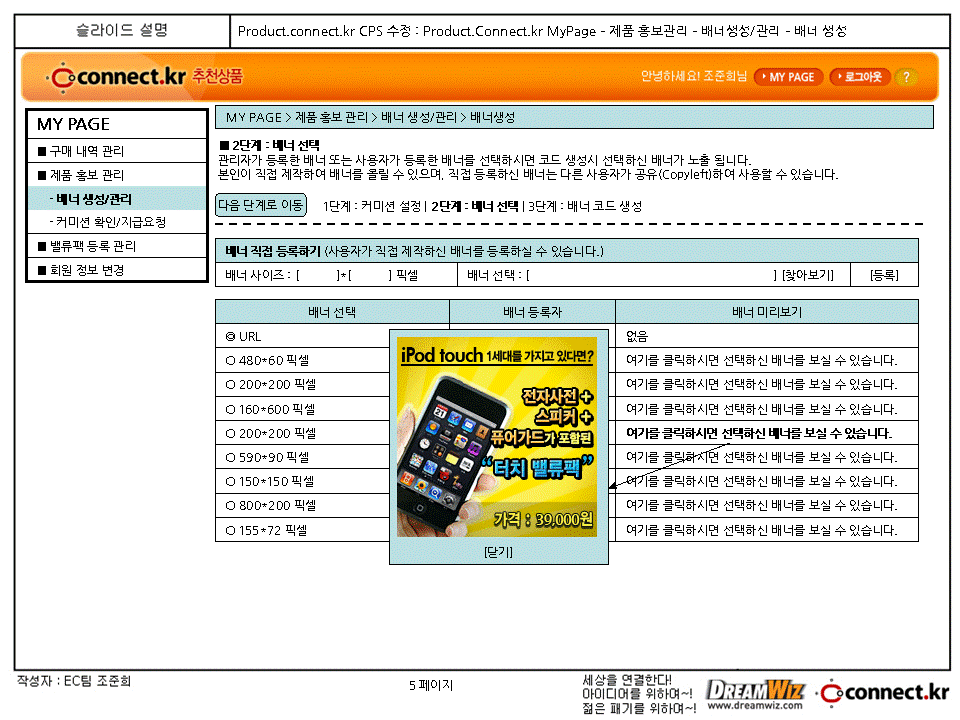Open 밸류팩 등록 관리 in the sidebar

117,246
